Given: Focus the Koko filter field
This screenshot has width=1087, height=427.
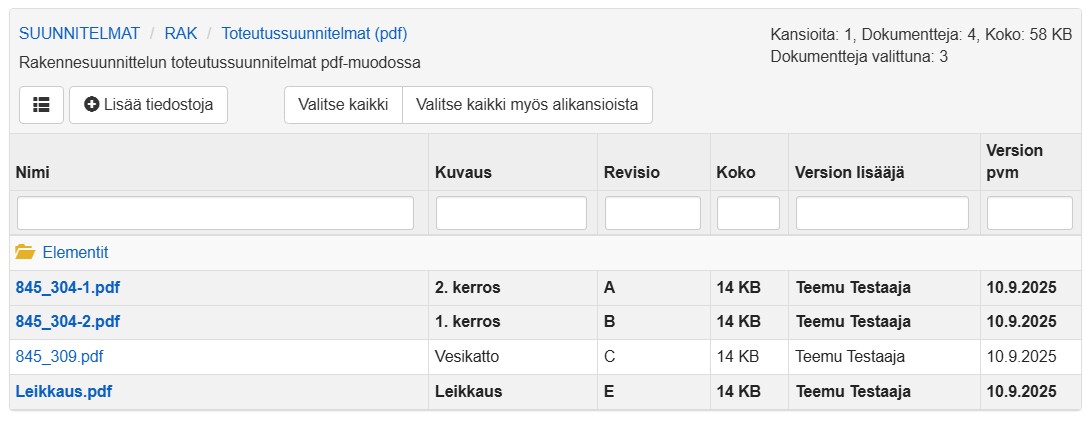Looking at the screenshot, I should pyautogui.click(x=749, y=213).
